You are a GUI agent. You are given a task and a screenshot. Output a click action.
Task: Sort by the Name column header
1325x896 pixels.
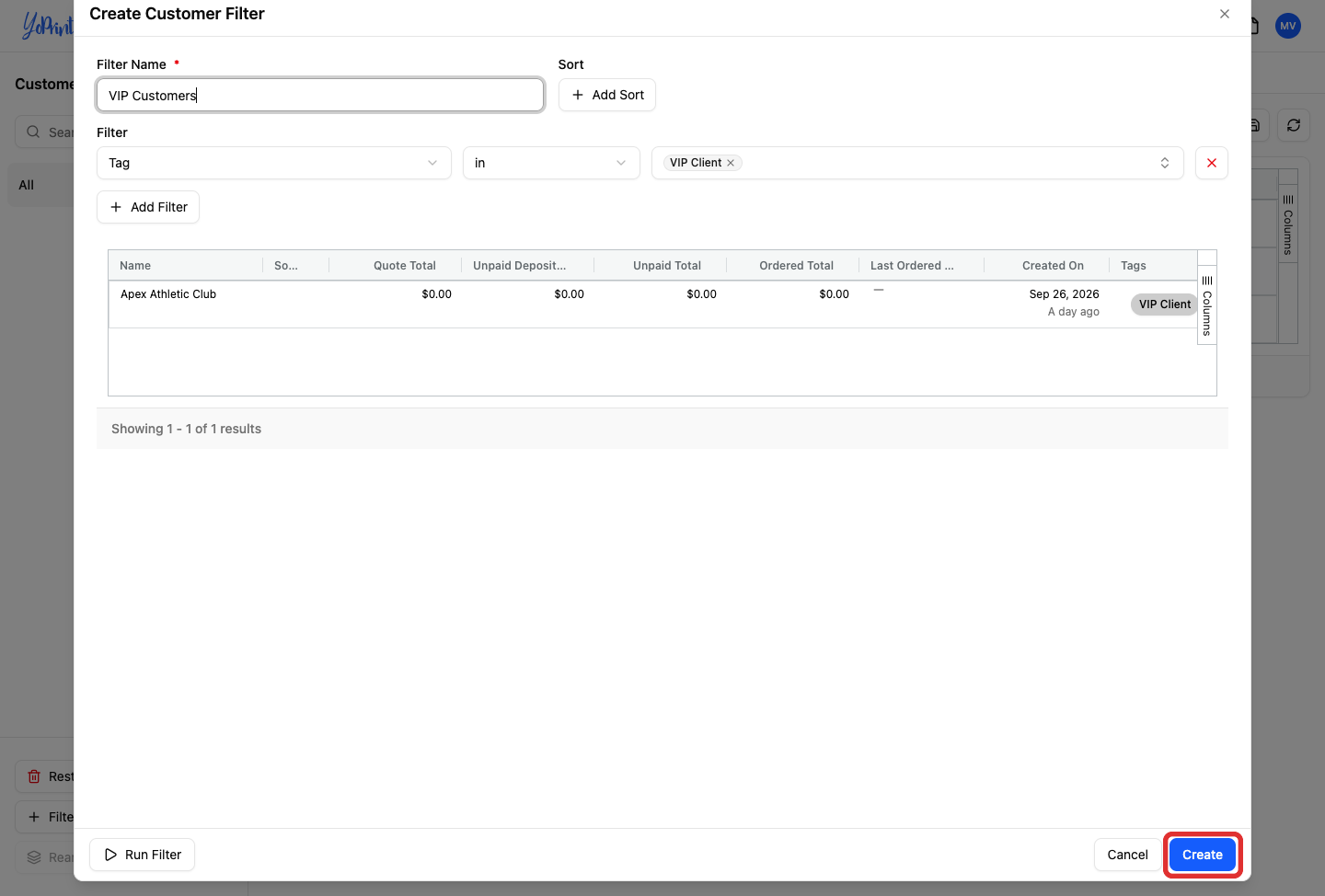[x=135, y=266]
